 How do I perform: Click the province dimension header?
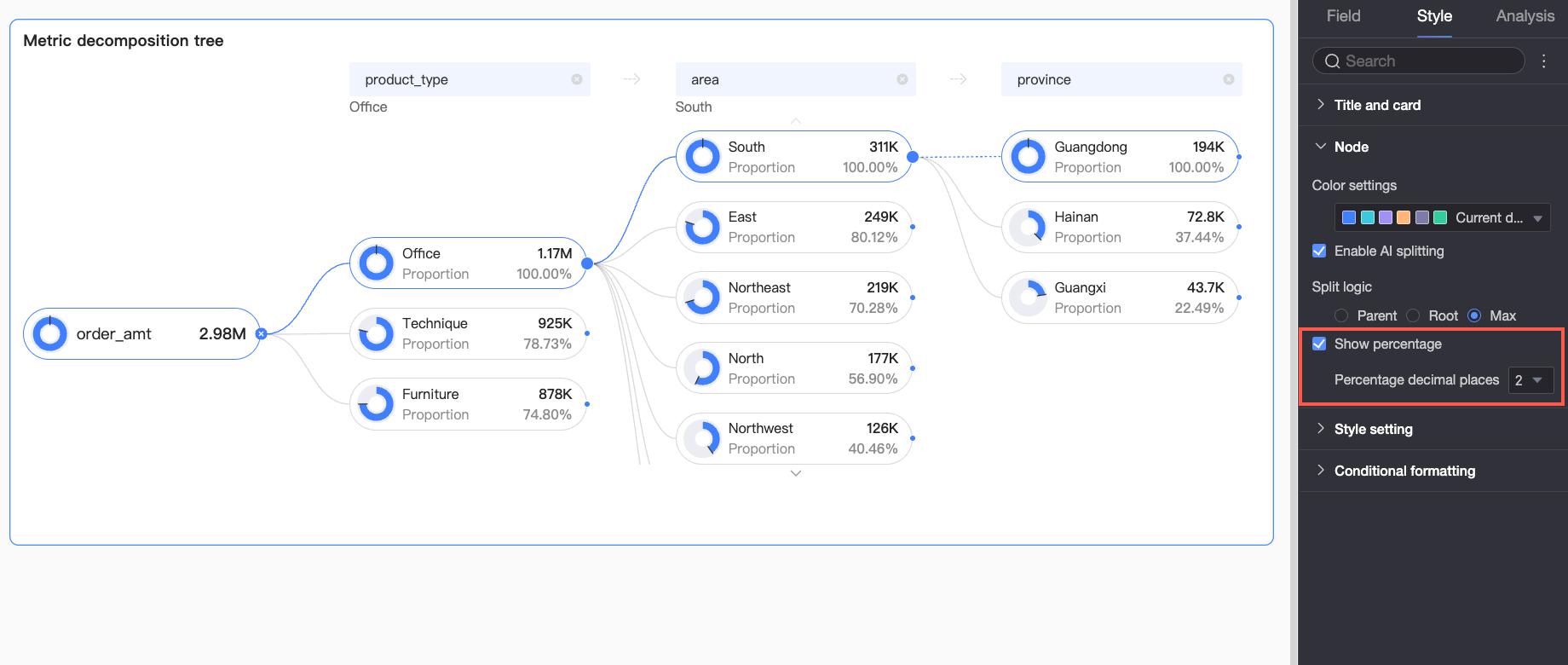tap(1121, 79)
